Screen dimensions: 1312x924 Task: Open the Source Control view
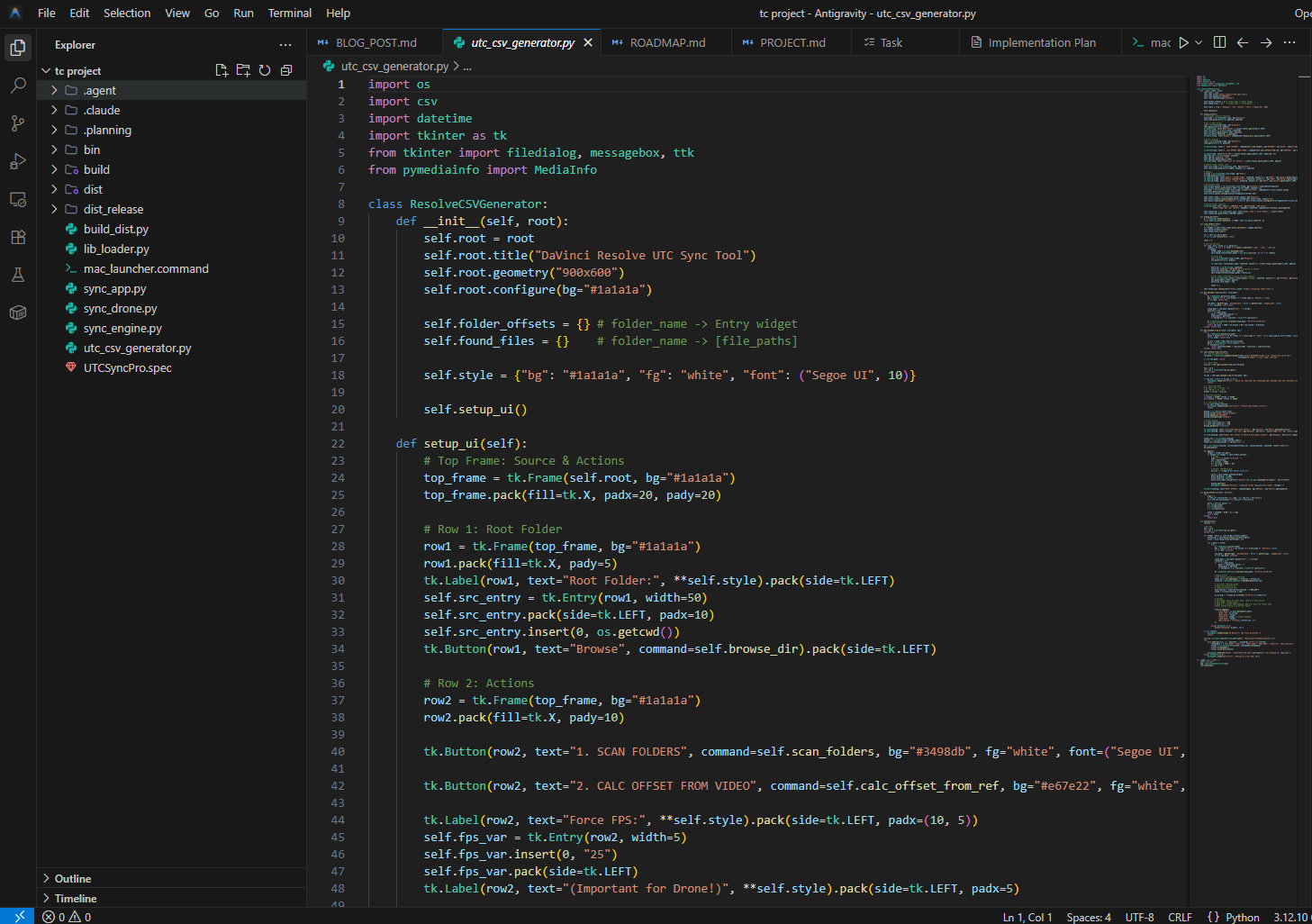[18, 123]
